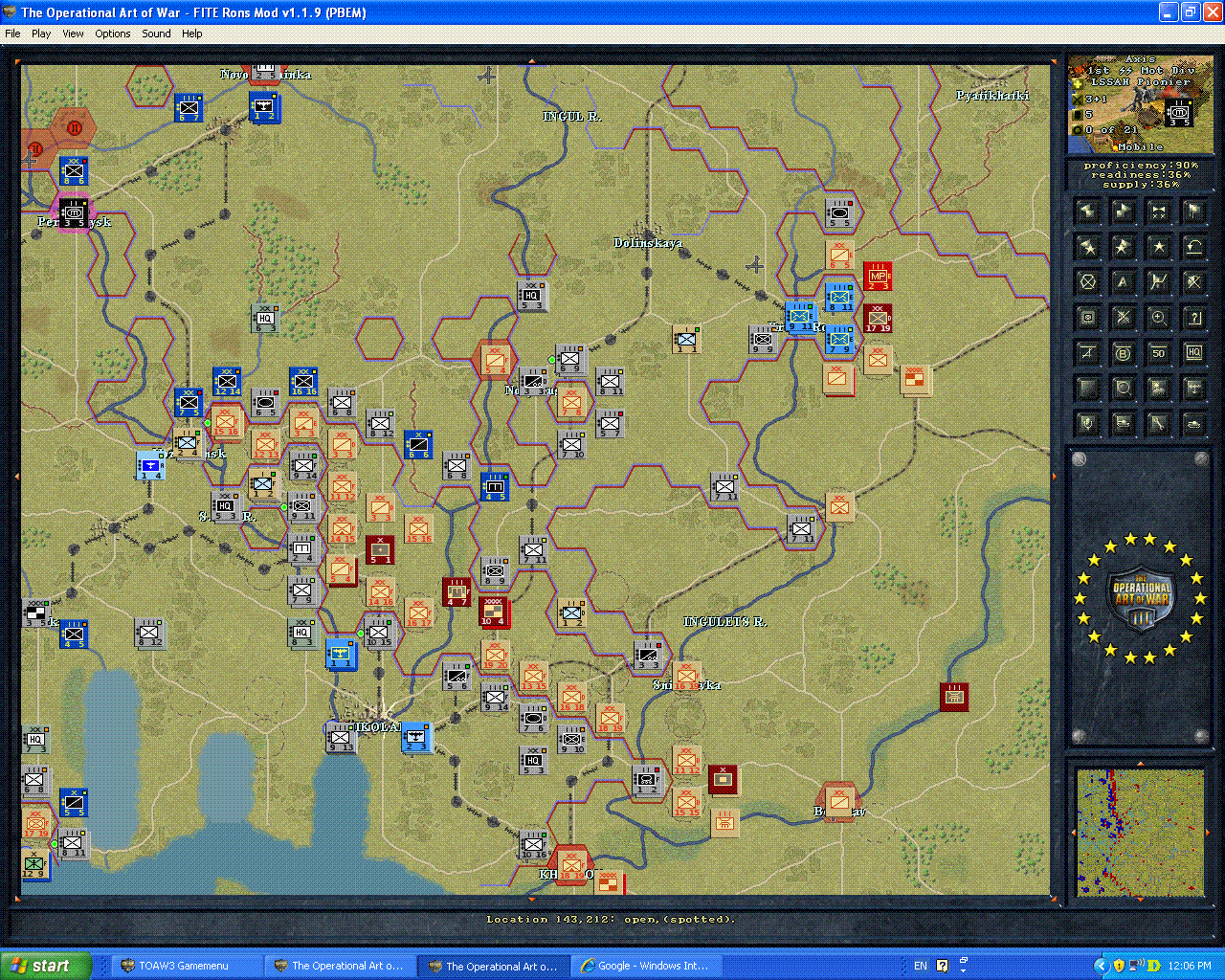Click the plain magnifying glass button
The height and width of the screenshot is (980, 1225).
pyautogui.click(x=1123, y=389)
